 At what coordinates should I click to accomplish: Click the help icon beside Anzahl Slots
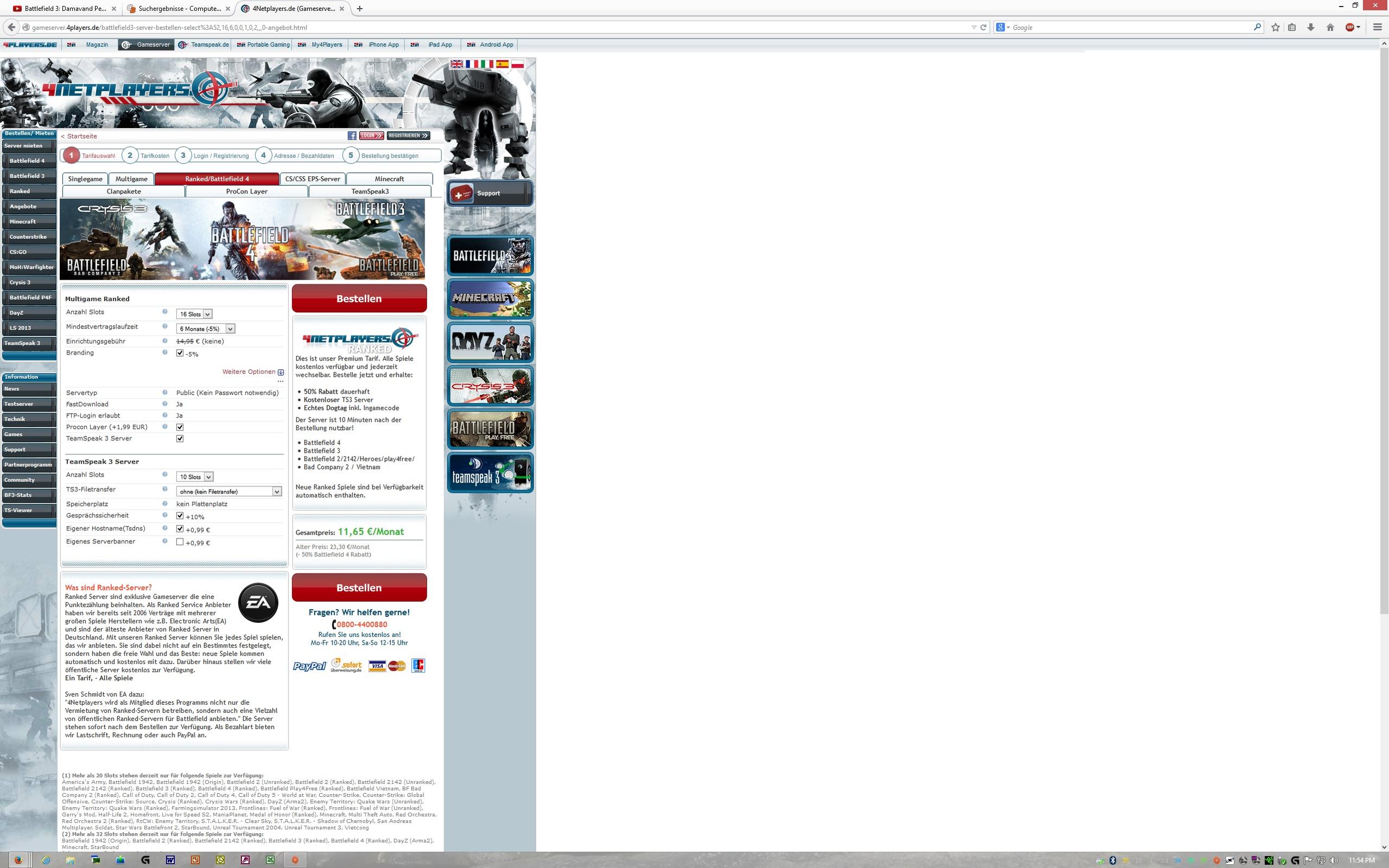click(x=164, y=312)
